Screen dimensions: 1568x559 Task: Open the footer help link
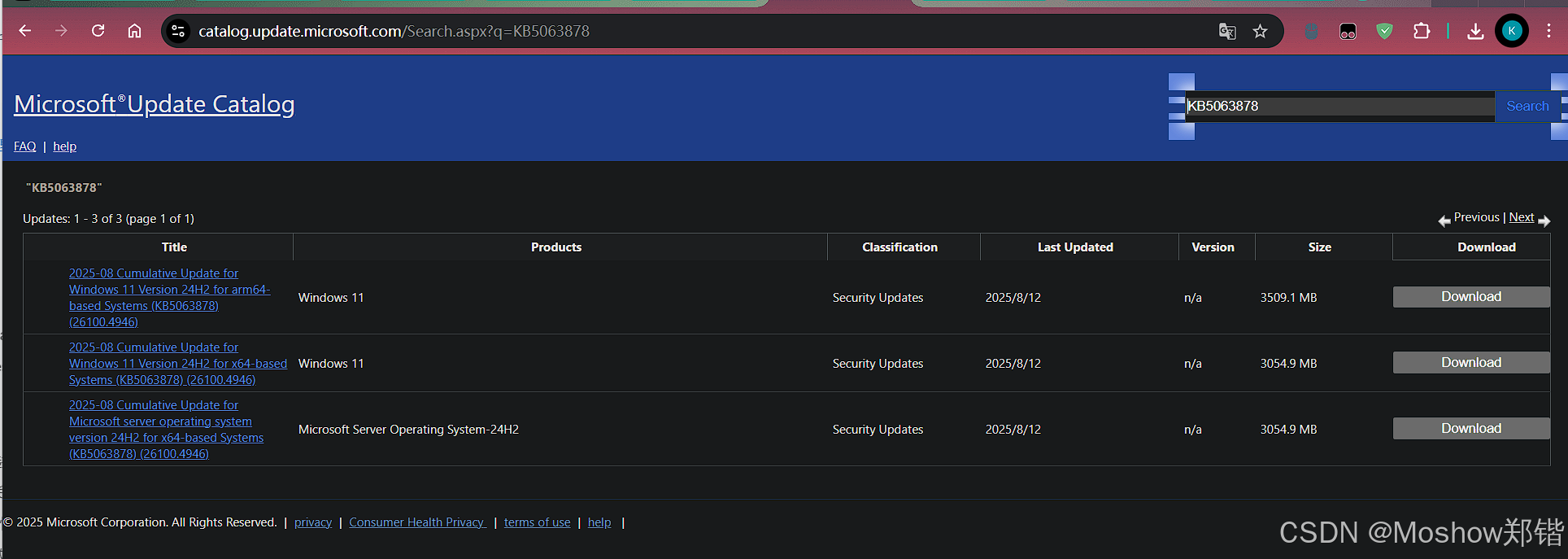pos(599,522)
